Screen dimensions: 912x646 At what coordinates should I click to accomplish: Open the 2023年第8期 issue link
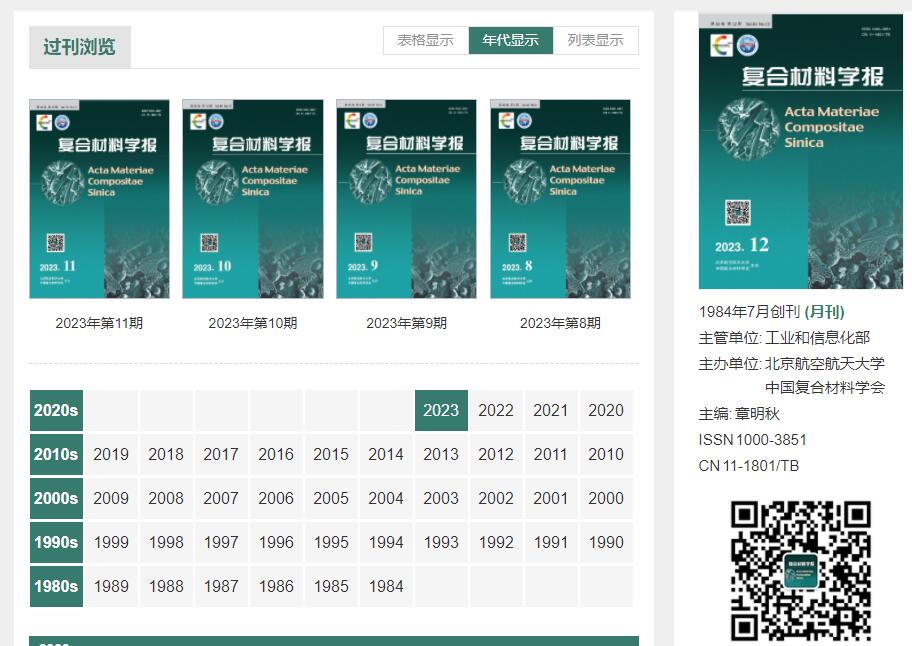(x=560, y=323)
